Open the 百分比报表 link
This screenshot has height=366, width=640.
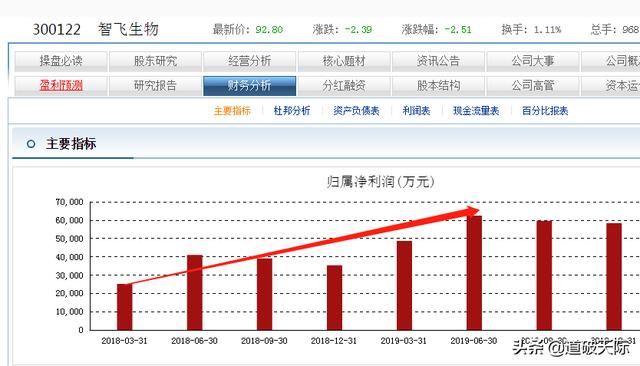click(545, 111)
